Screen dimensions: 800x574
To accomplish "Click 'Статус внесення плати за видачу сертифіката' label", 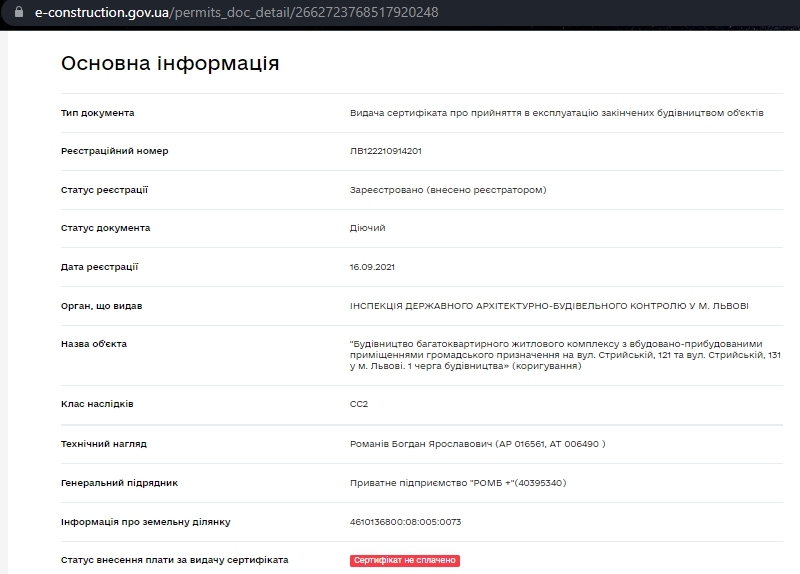I will [174, 560].
